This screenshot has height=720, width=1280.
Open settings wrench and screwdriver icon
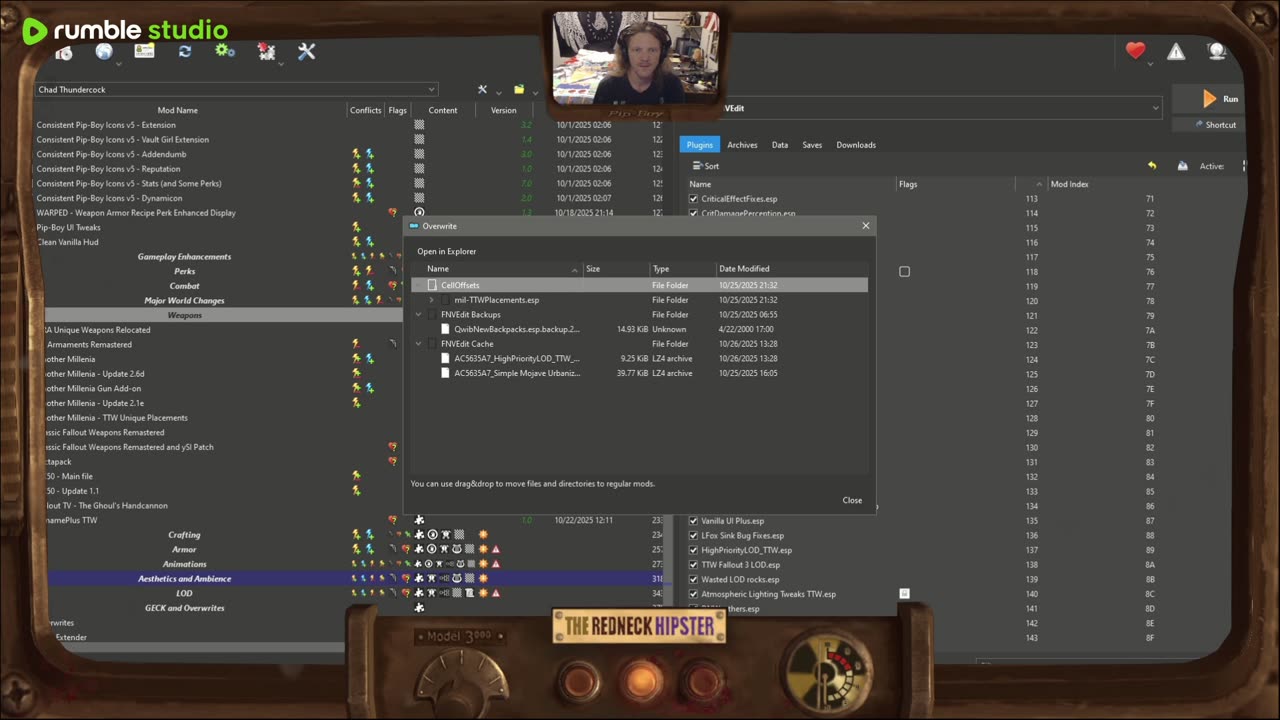point(306,52)
